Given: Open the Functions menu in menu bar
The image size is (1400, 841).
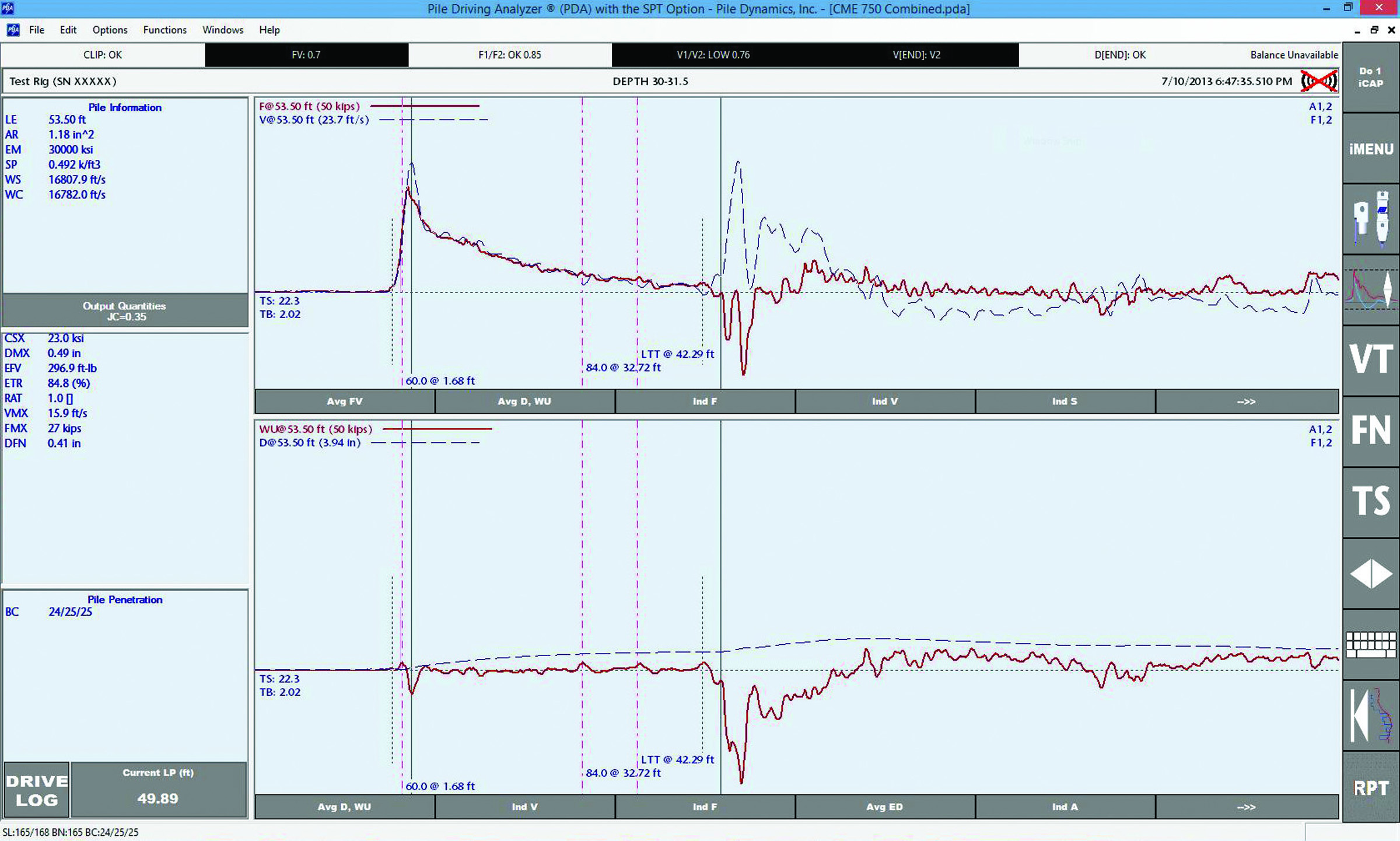Looking at the screenshot, I should click(x=163, y=29).
